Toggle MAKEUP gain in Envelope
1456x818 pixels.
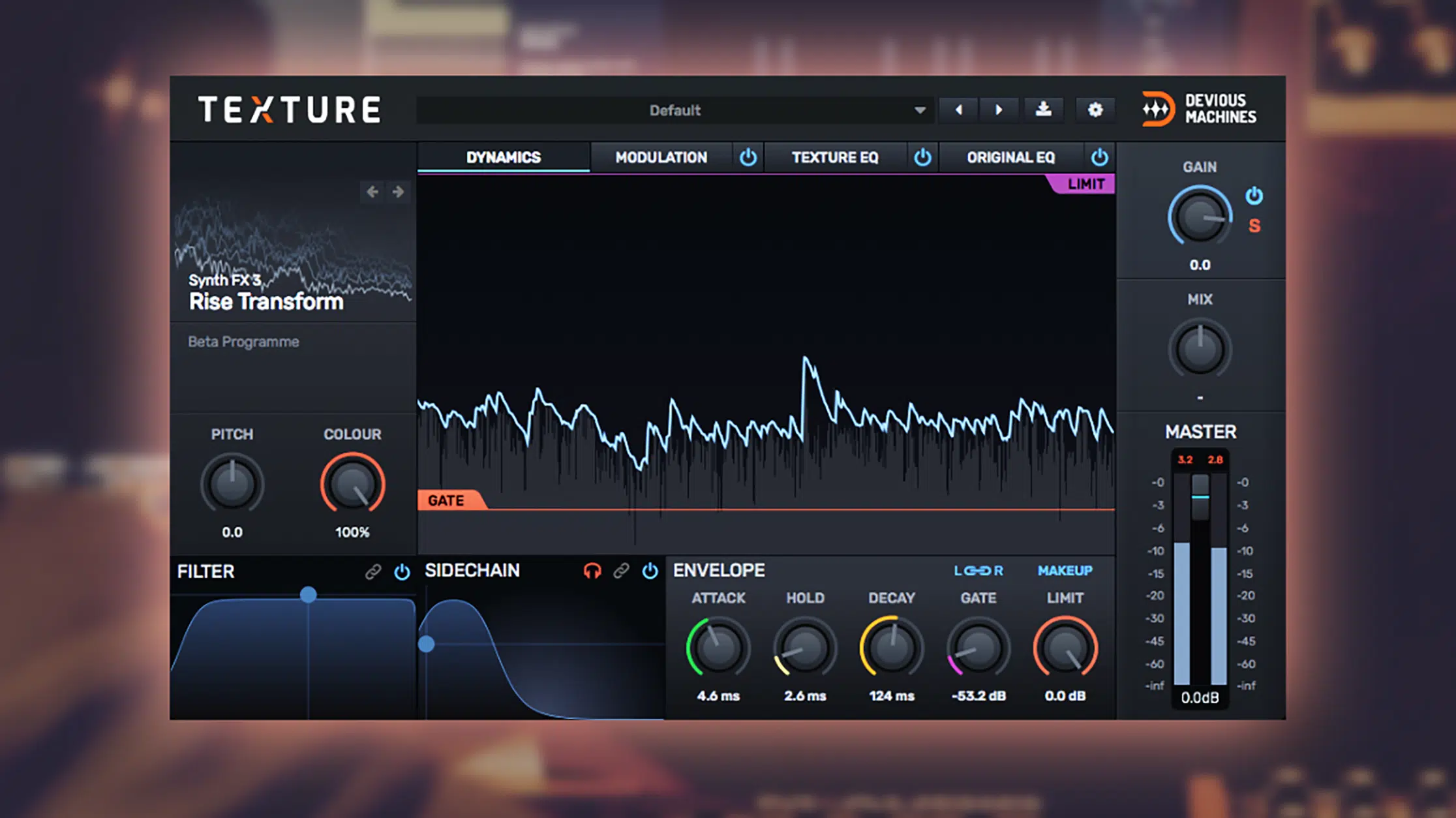(x=1065, y=571)
